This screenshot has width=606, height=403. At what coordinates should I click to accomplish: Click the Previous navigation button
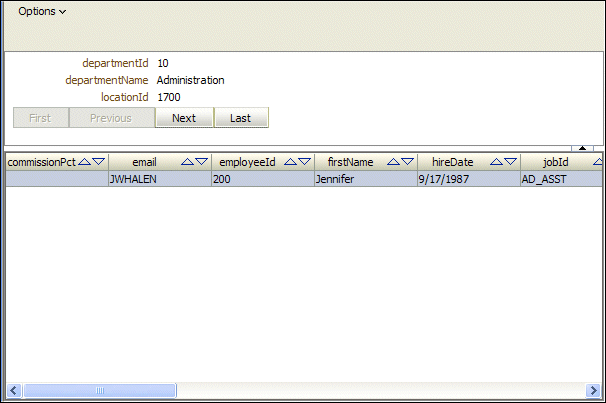coord(111,118)
